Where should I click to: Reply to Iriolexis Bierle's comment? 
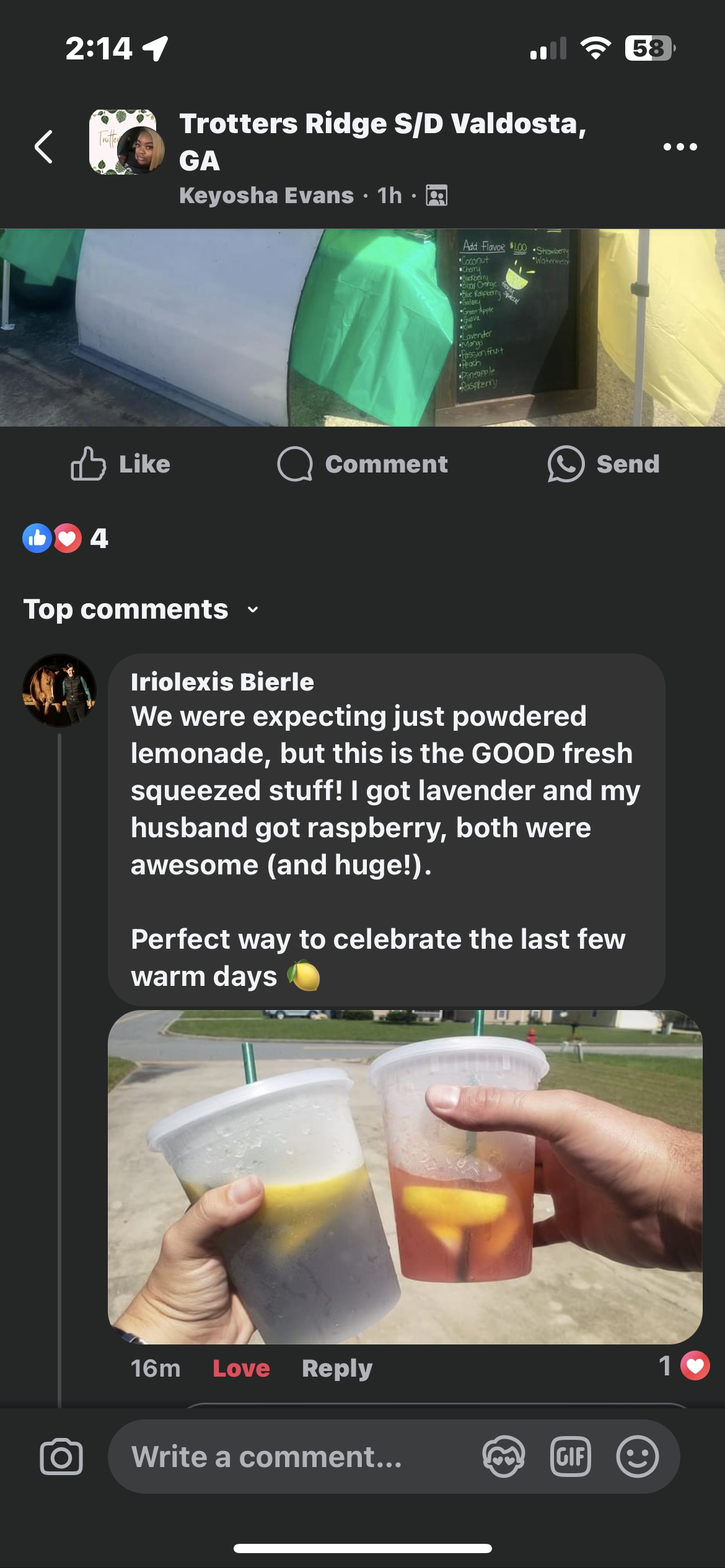coord(336,1368)
